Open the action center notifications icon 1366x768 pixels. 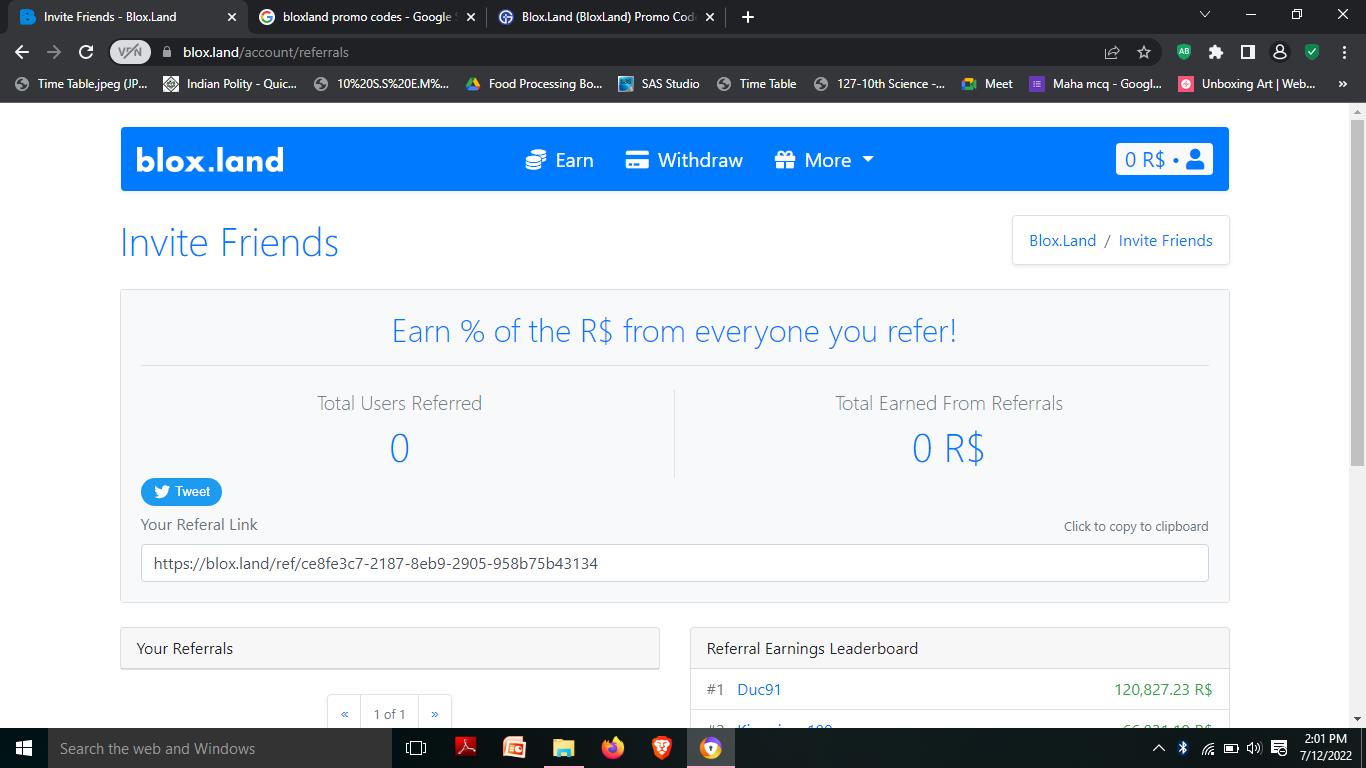tap(1279, 748)
